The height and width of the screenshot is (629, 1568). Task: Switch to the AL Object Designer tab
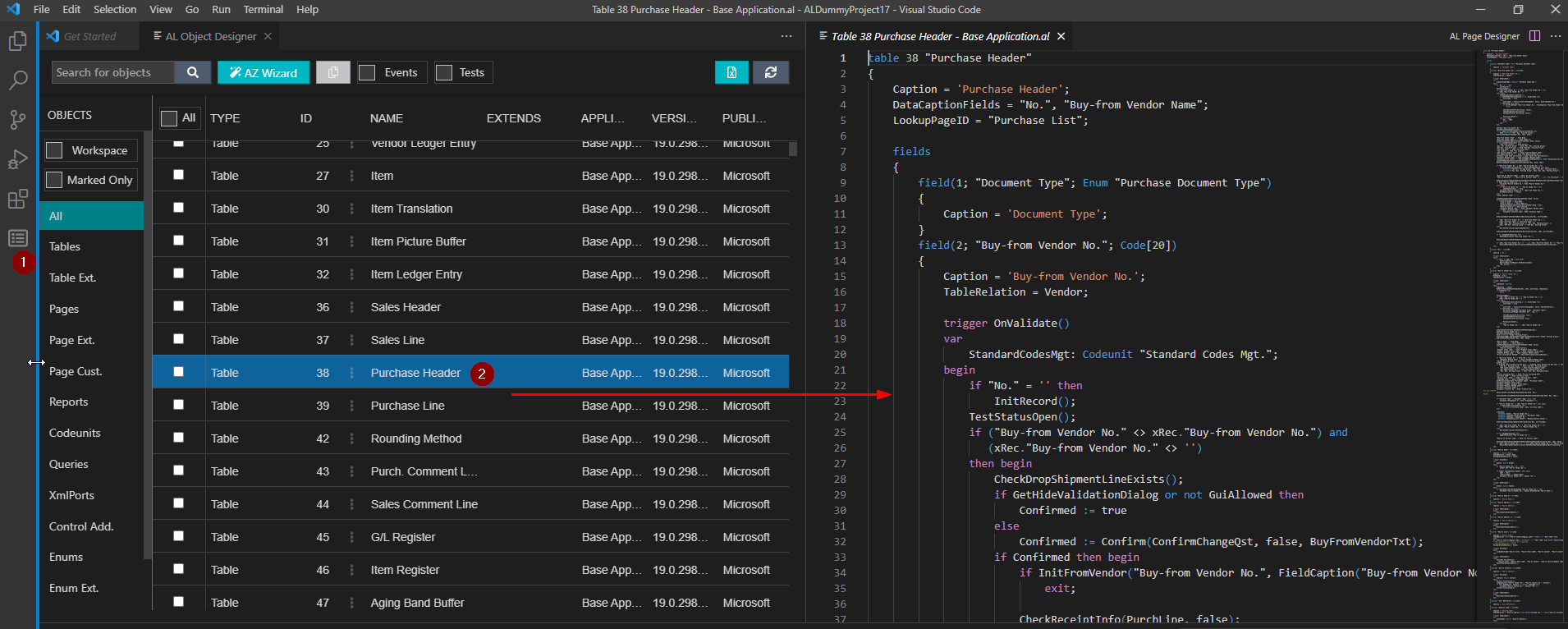(211, 36)
